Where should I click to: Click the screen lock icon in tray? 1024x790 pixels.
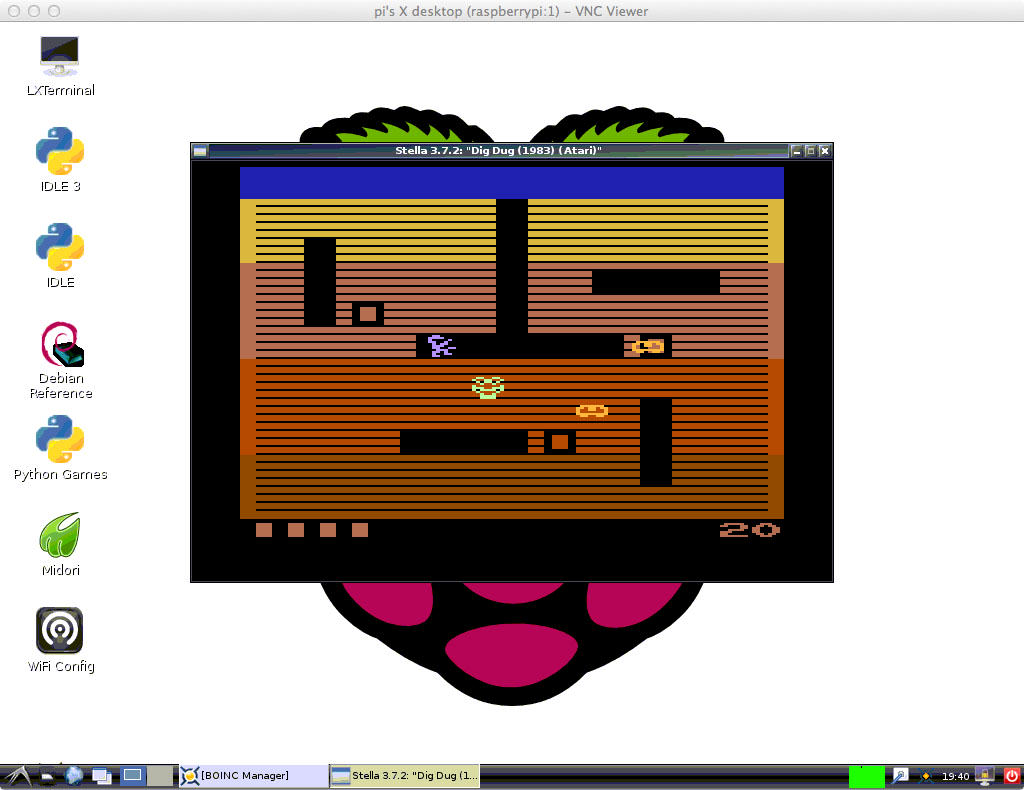(985, 776)
